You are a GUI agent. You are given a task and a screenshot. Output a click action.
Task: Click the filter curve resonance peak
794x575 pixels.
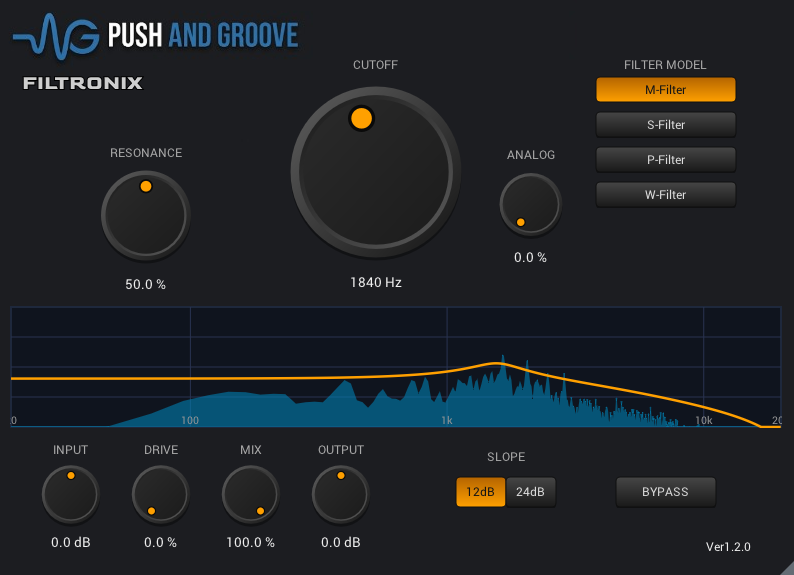point(498,363)
